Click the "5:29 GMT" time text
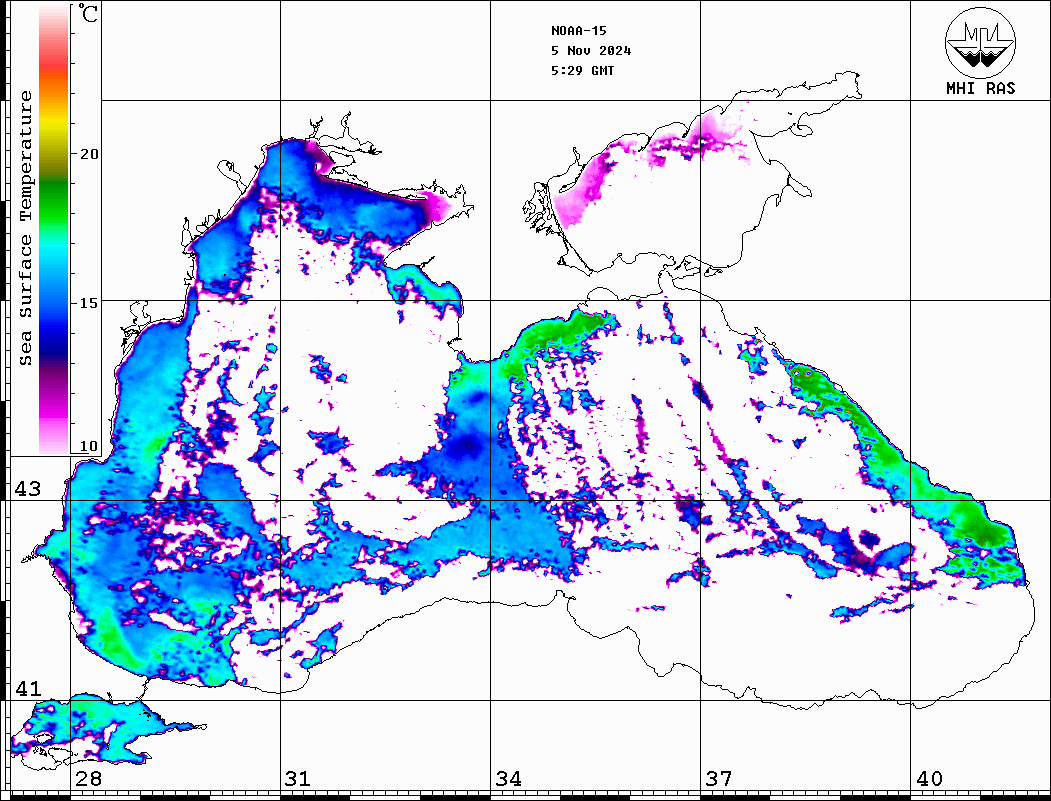The width and height of the screenshot is (1051, 801). 582,70
